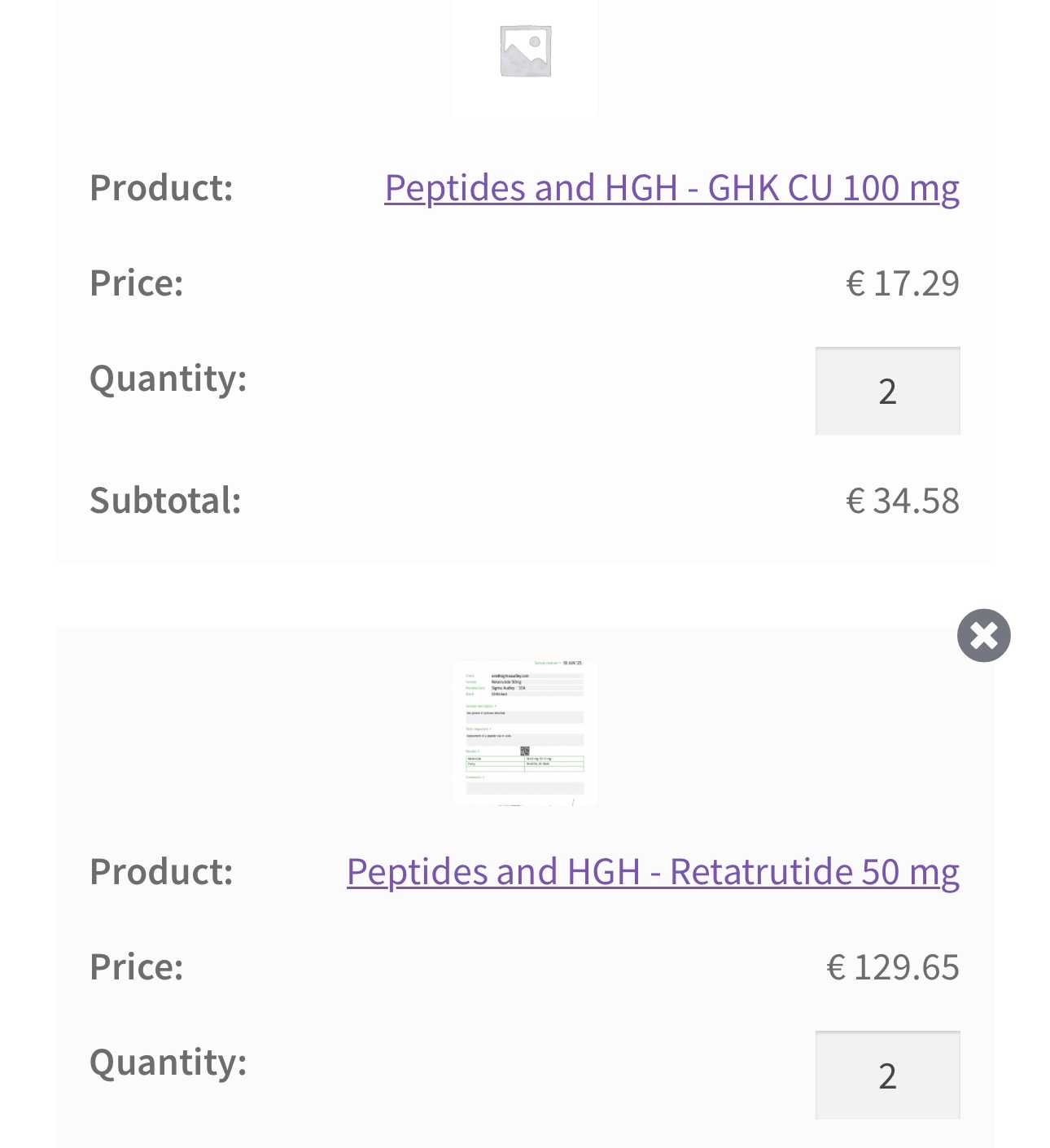Open the Peptides and HGH - GHK CU 100 mg link

click(672, 188)
